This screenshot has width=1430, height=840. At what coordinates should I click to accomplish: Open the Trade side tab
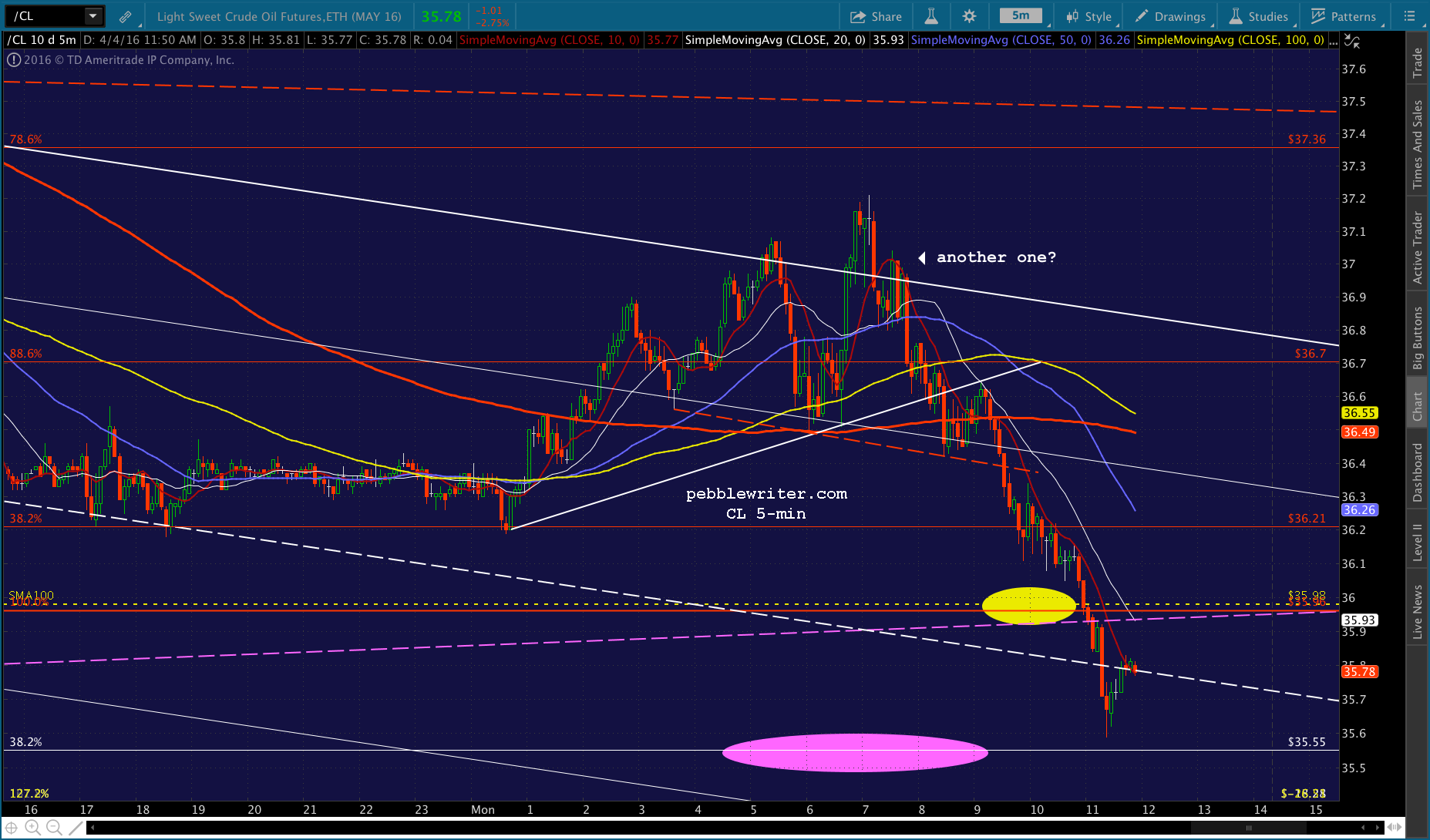click(1417, 62)
